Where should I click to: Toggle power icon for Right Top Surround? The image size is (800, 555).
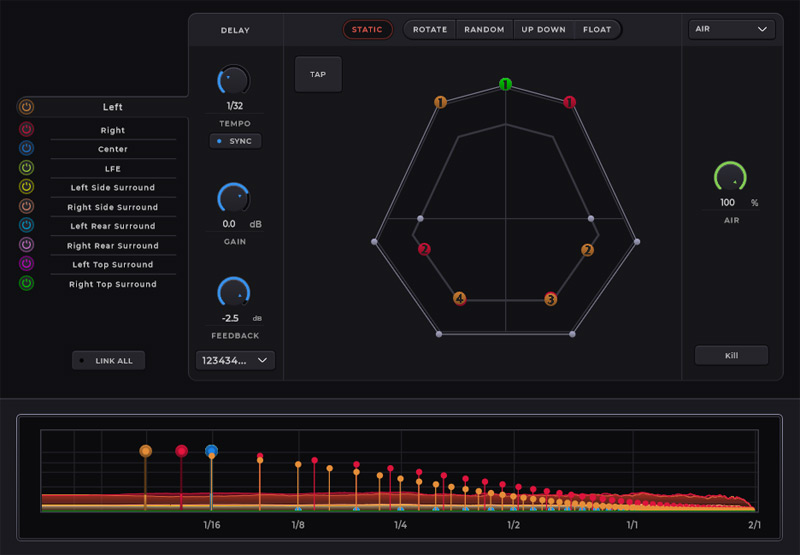coord(26,284)
